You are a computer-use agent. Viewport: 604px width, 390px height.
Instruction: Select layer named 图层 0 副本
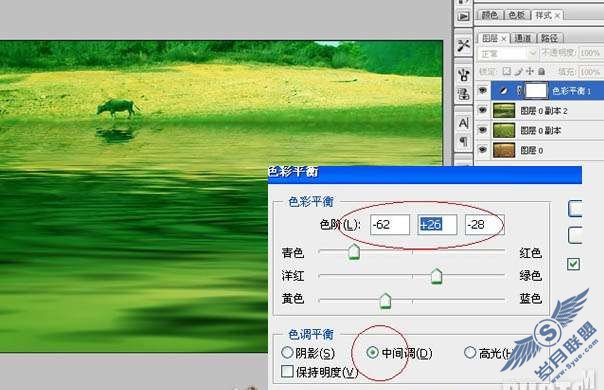(540, 131)
